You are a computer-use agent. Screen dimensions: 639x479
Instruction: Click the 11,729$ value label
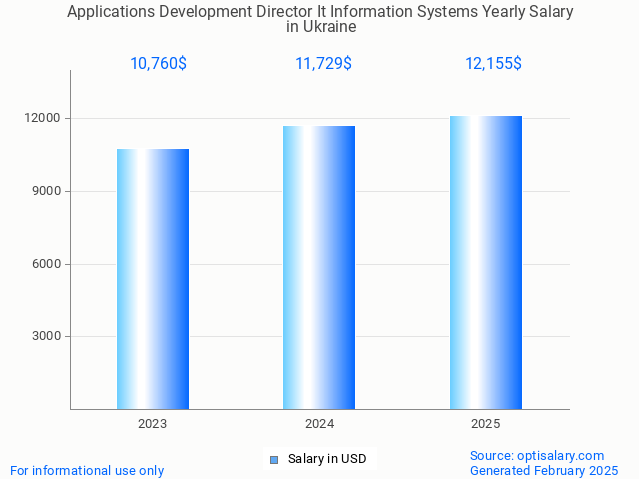pyautogui.click(x=324, y=64)
